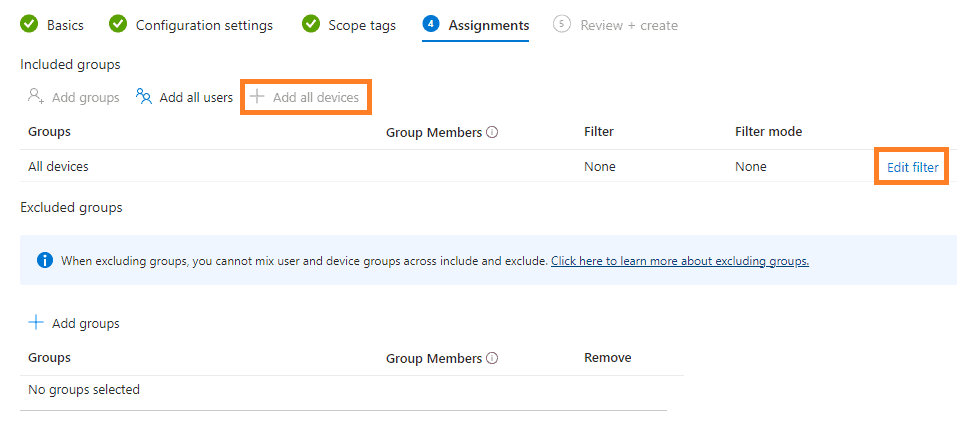Click the Filter value None for All devices
This screenshot has width=957, height=427.
599,167
